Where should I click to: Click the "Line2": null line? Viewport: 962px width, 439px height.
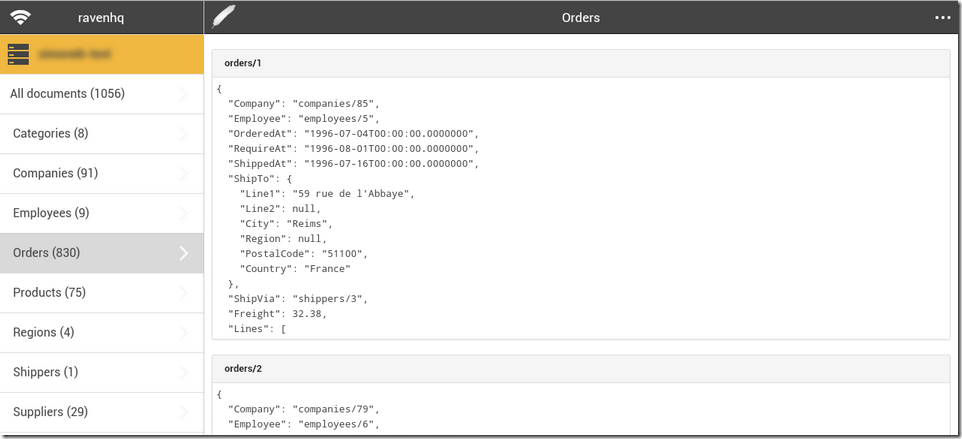click(280, 208)
